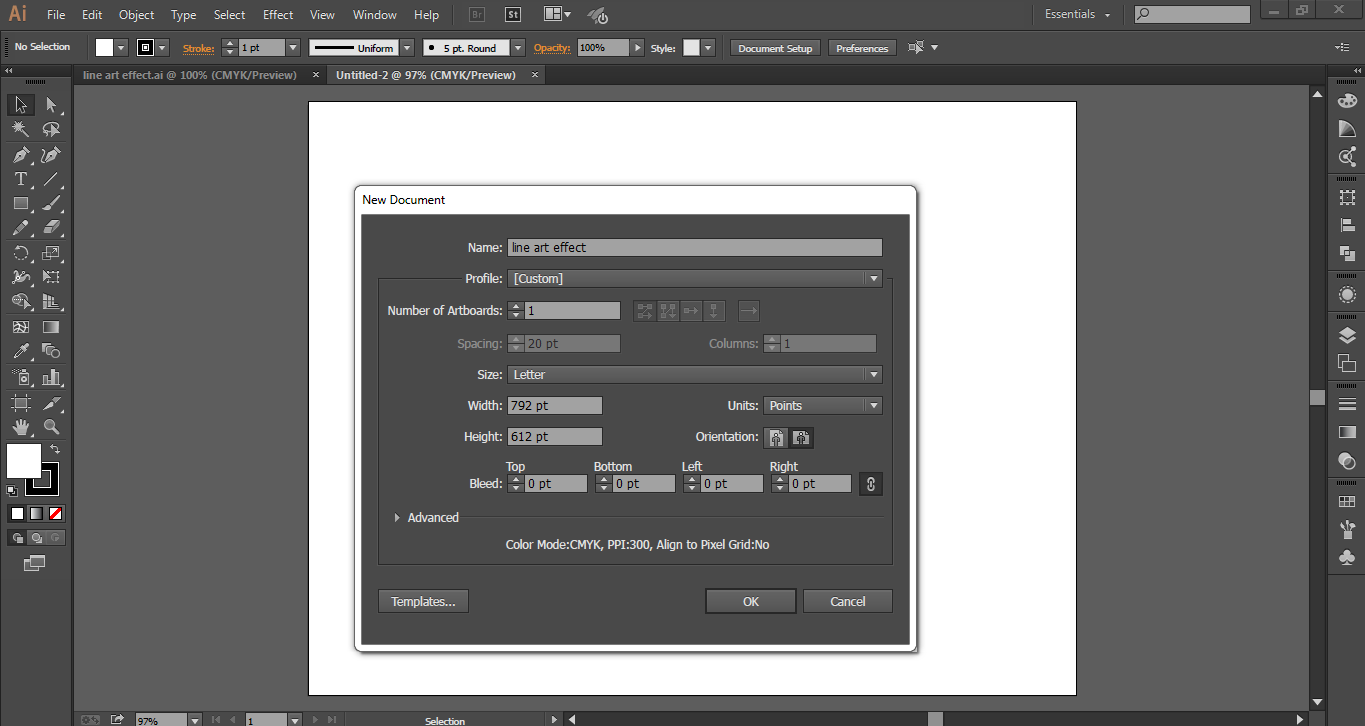This screenshot has width=1365, height=726.
Task: Select the Pen tool in toolbox
Action: point(20,155)
